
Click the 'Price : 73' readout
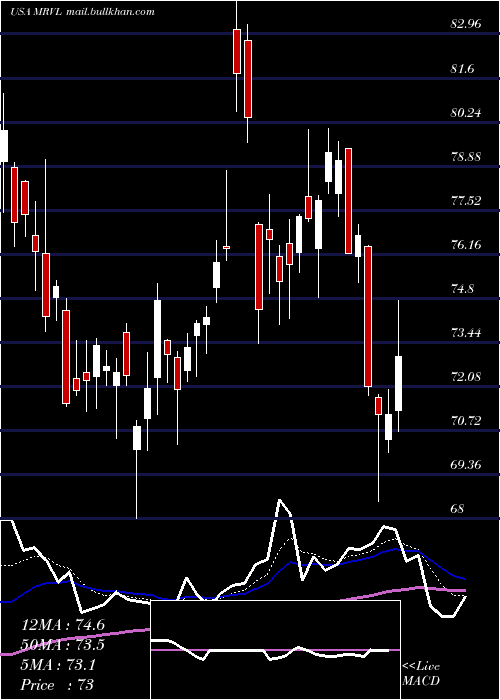tap(57, 685)
